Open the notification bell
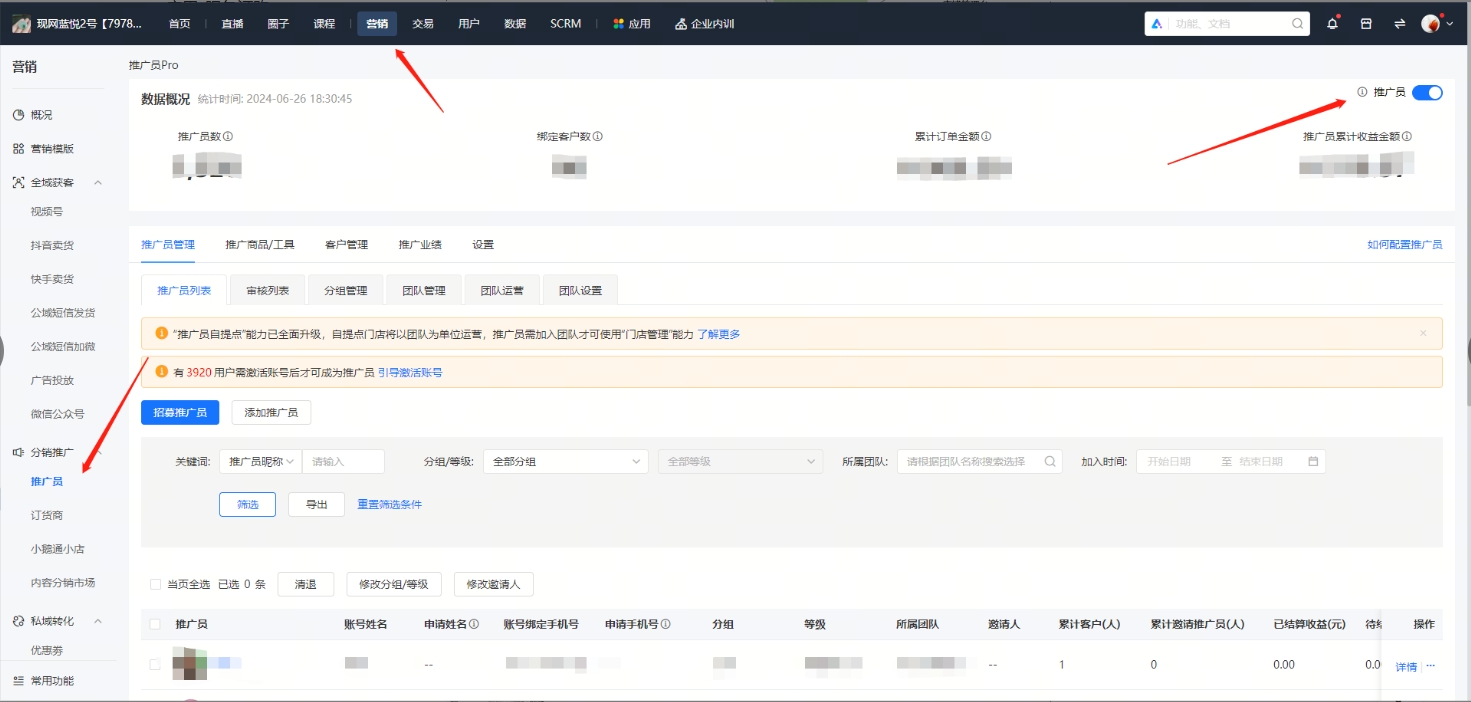The image size is (1471, 702). point(1333,22)
